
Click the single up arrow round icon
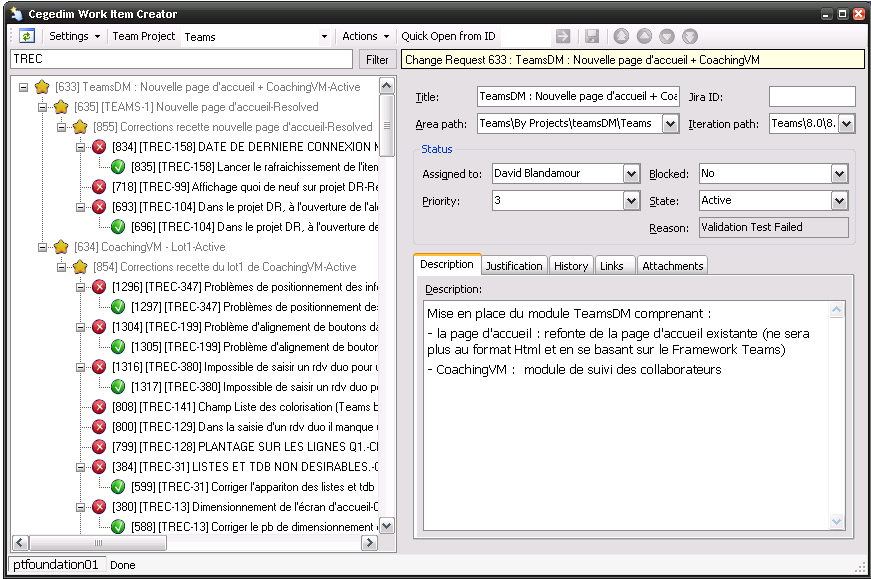point(644,37)
